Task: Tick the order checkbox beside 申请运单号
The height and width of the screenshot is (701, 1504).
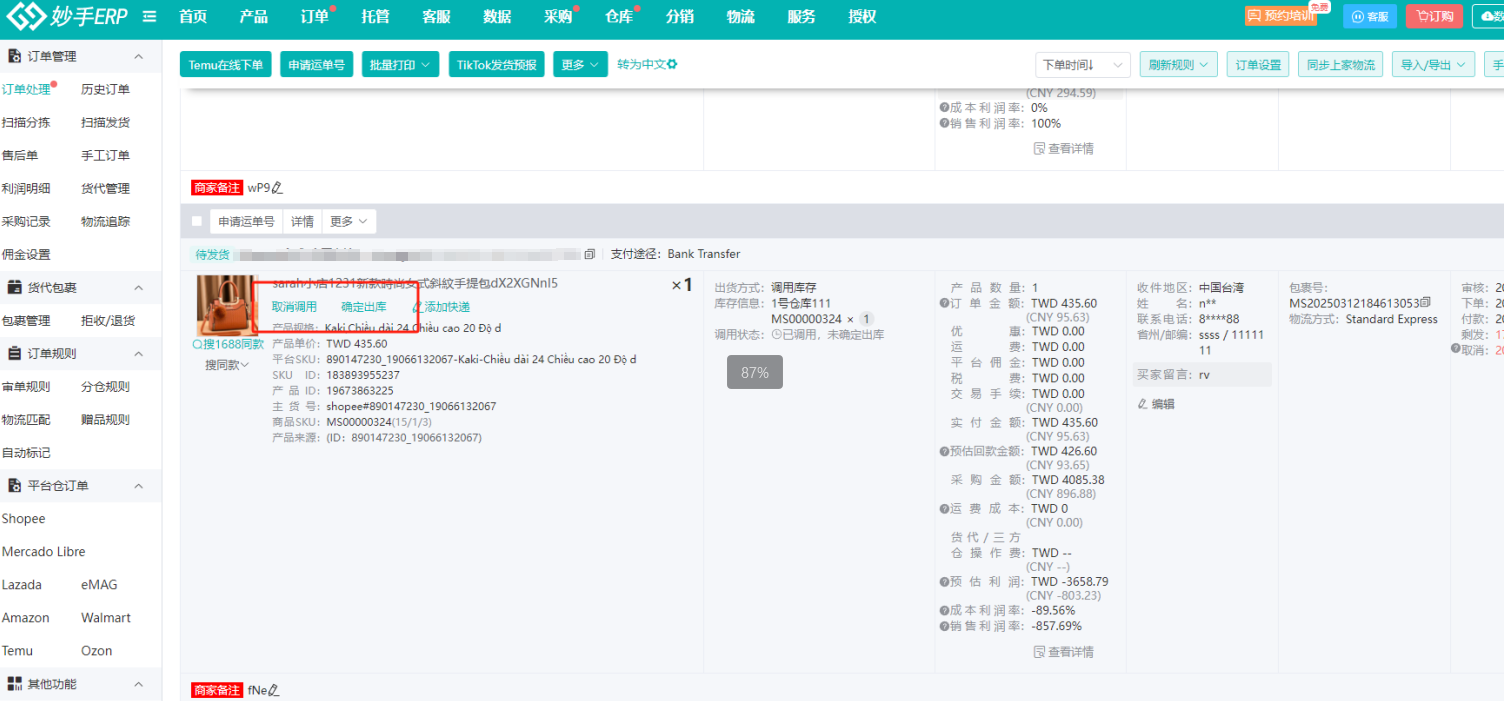Action: (197, 221)
